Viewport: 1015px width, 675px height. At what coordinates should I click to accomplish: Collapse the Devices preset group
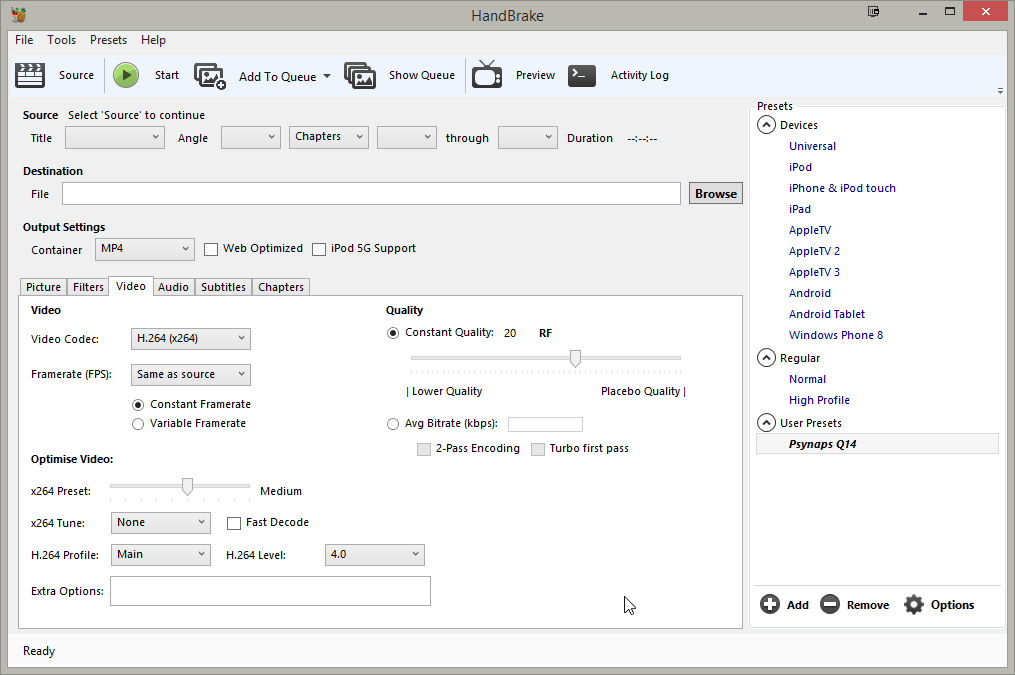click(x=766, y=125)
